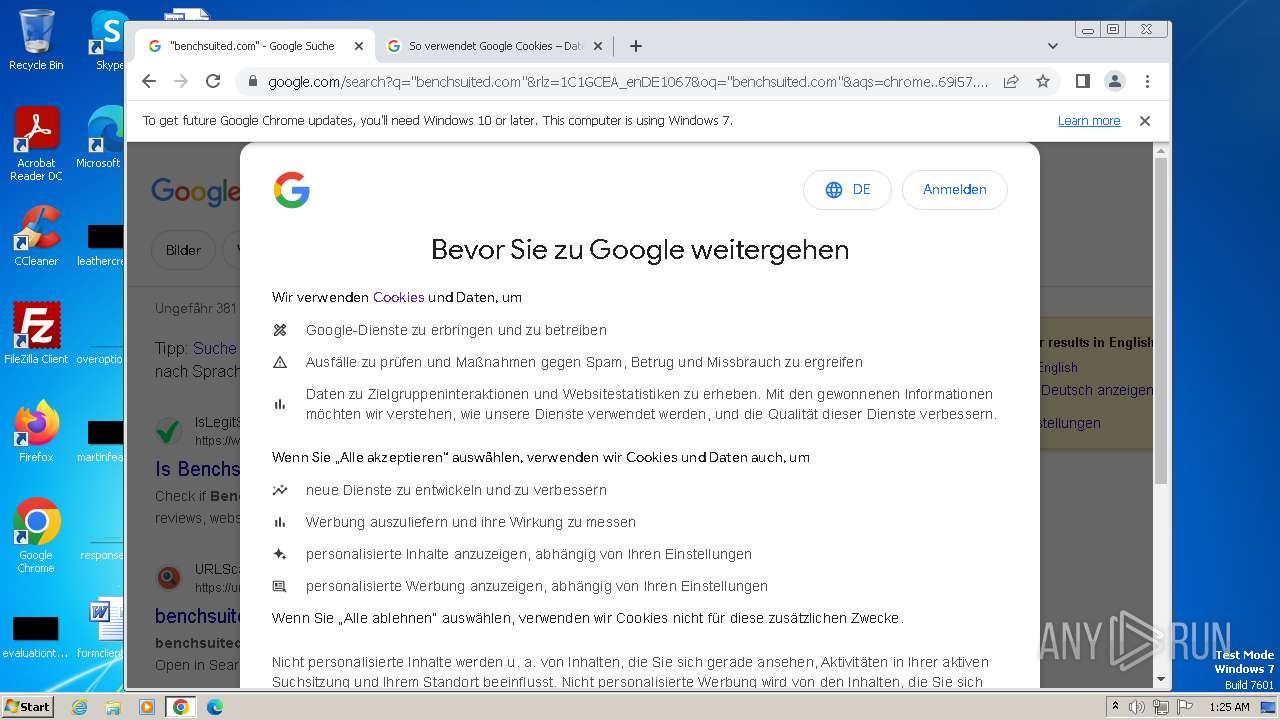Select the 'benchsuited.com - Google Suche' tab

[x=255, y=46]
